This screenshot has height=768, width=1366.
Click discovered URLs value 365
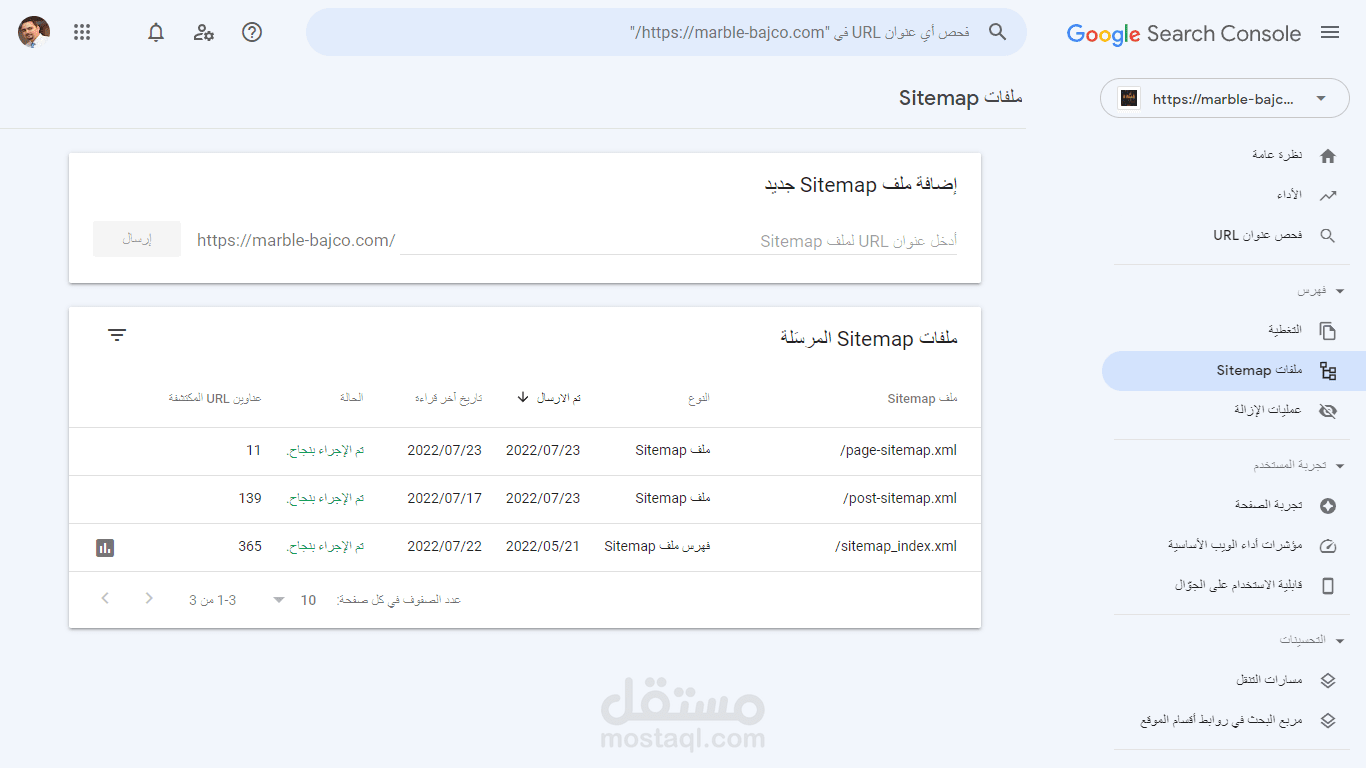coord(250,546)
